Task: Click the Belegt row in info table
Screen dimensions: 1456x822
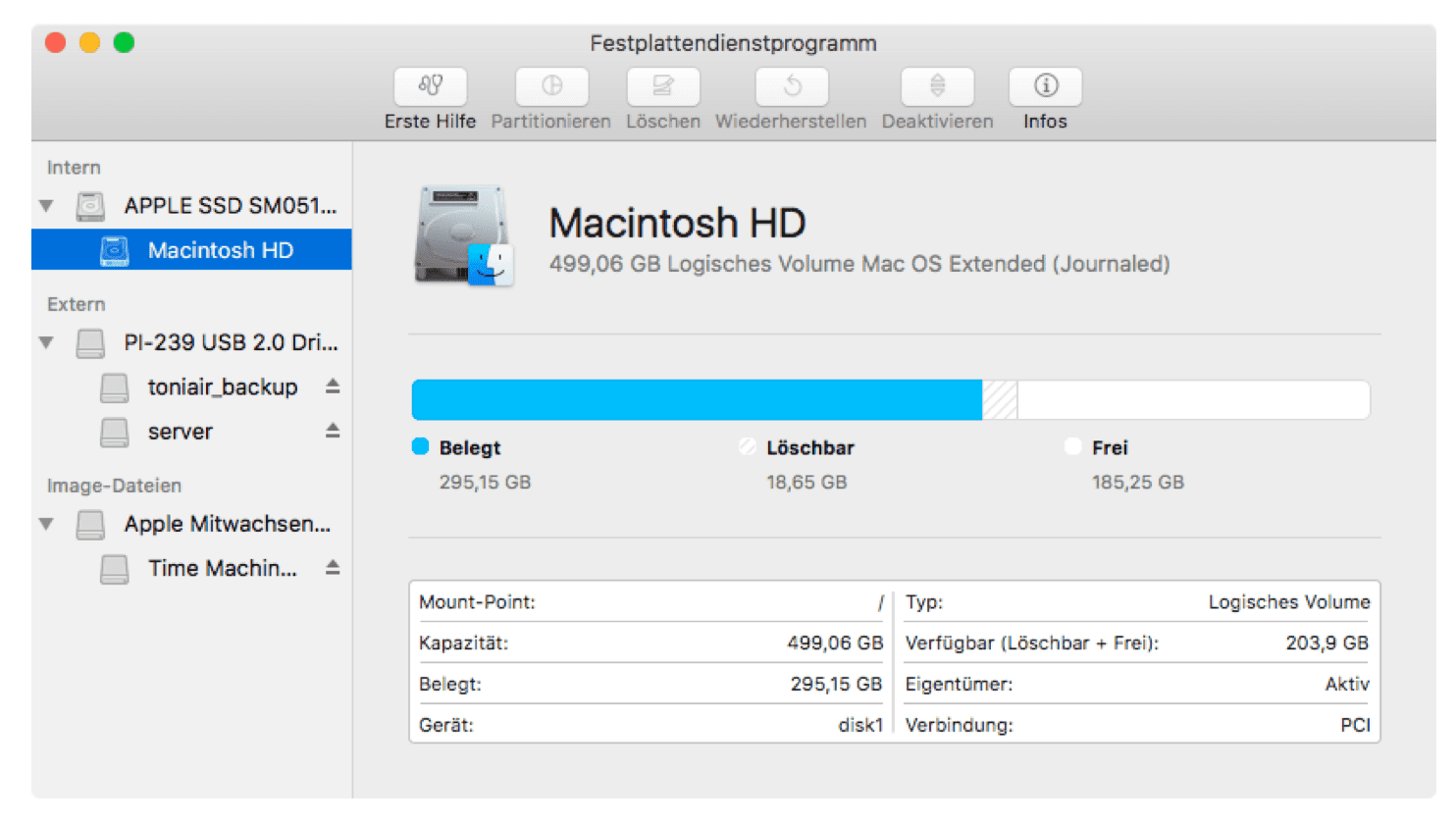Action: (x=651, y=685)
